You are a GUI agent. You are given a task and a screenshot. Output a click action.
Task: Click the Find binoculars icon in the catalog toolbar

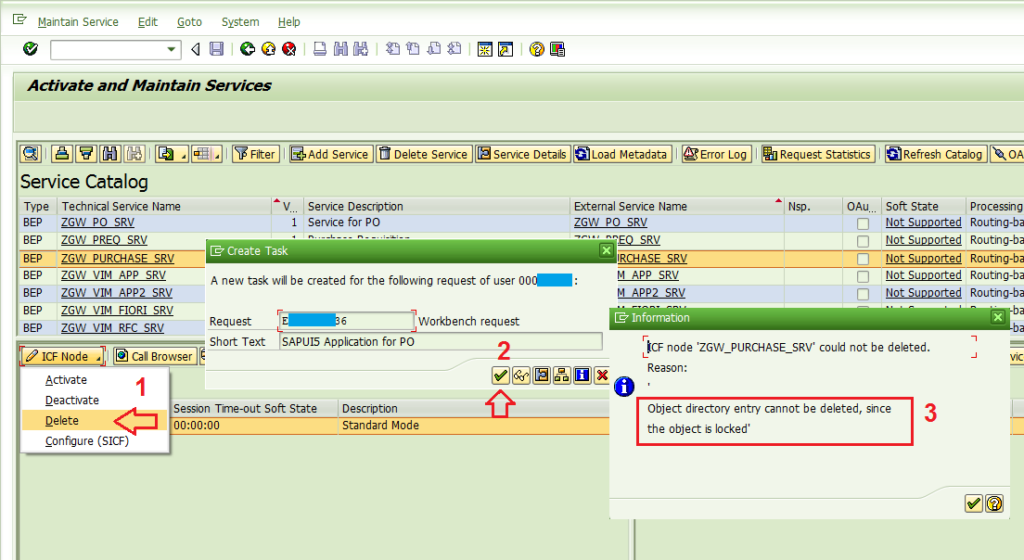click(x=110, y=154)
